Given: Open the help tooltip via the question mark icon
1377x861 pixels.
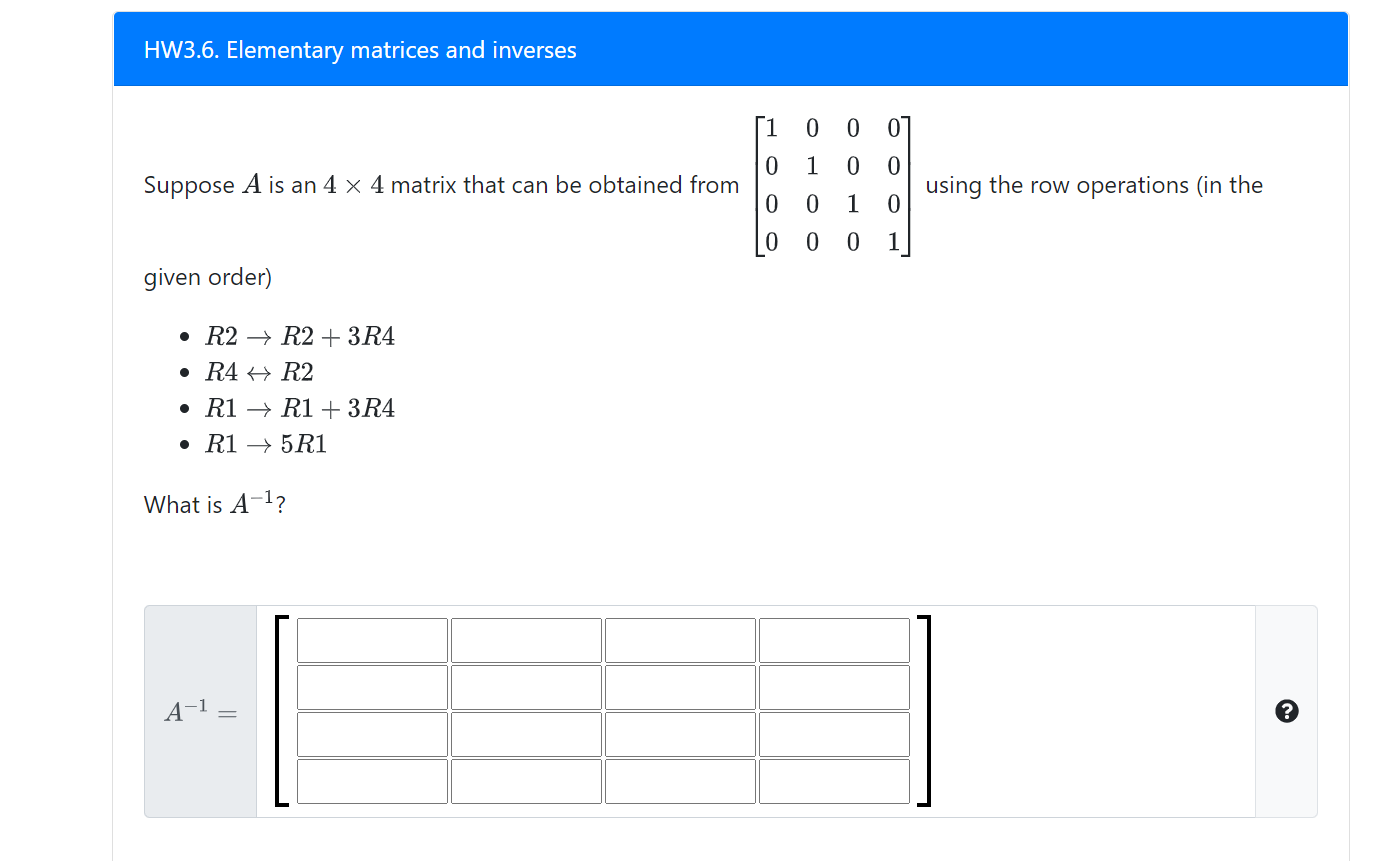Looking at the screenshot, I should pos(1288,711).
